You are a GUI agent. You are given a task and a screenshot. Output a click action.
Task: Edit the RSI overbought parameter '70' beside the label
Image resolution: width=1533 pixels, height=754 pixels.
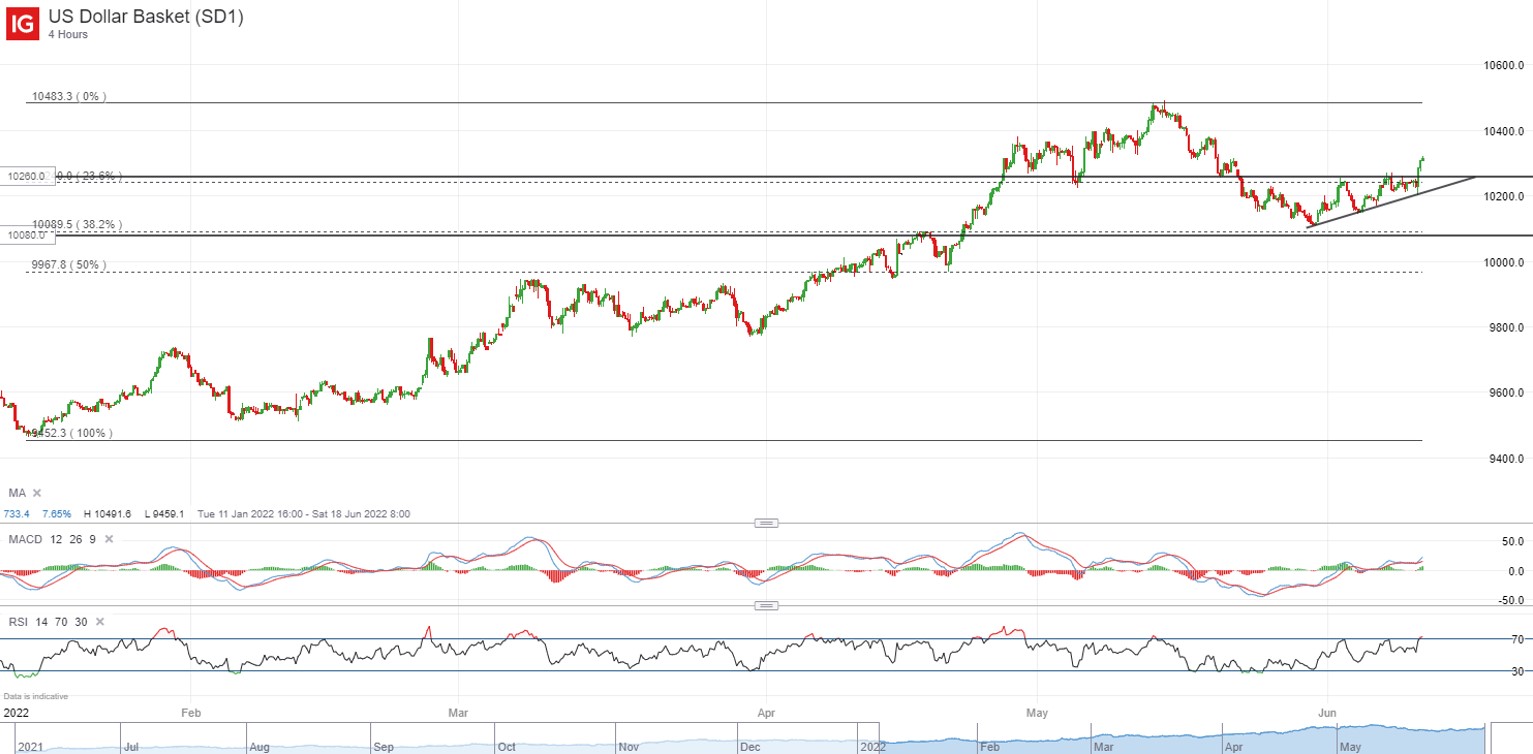click(x=61, y=622)
